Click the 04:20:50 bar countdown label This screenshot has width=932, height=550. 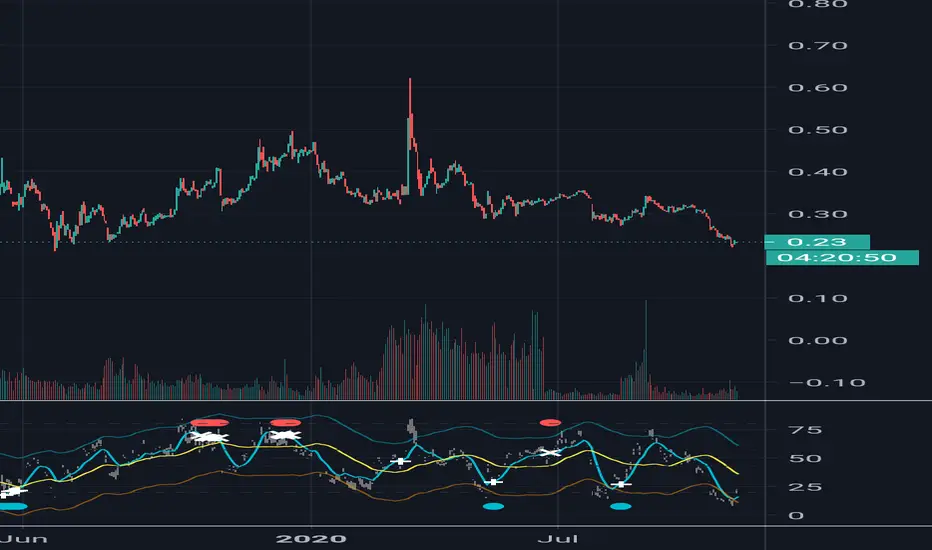(x=842, y=257)
